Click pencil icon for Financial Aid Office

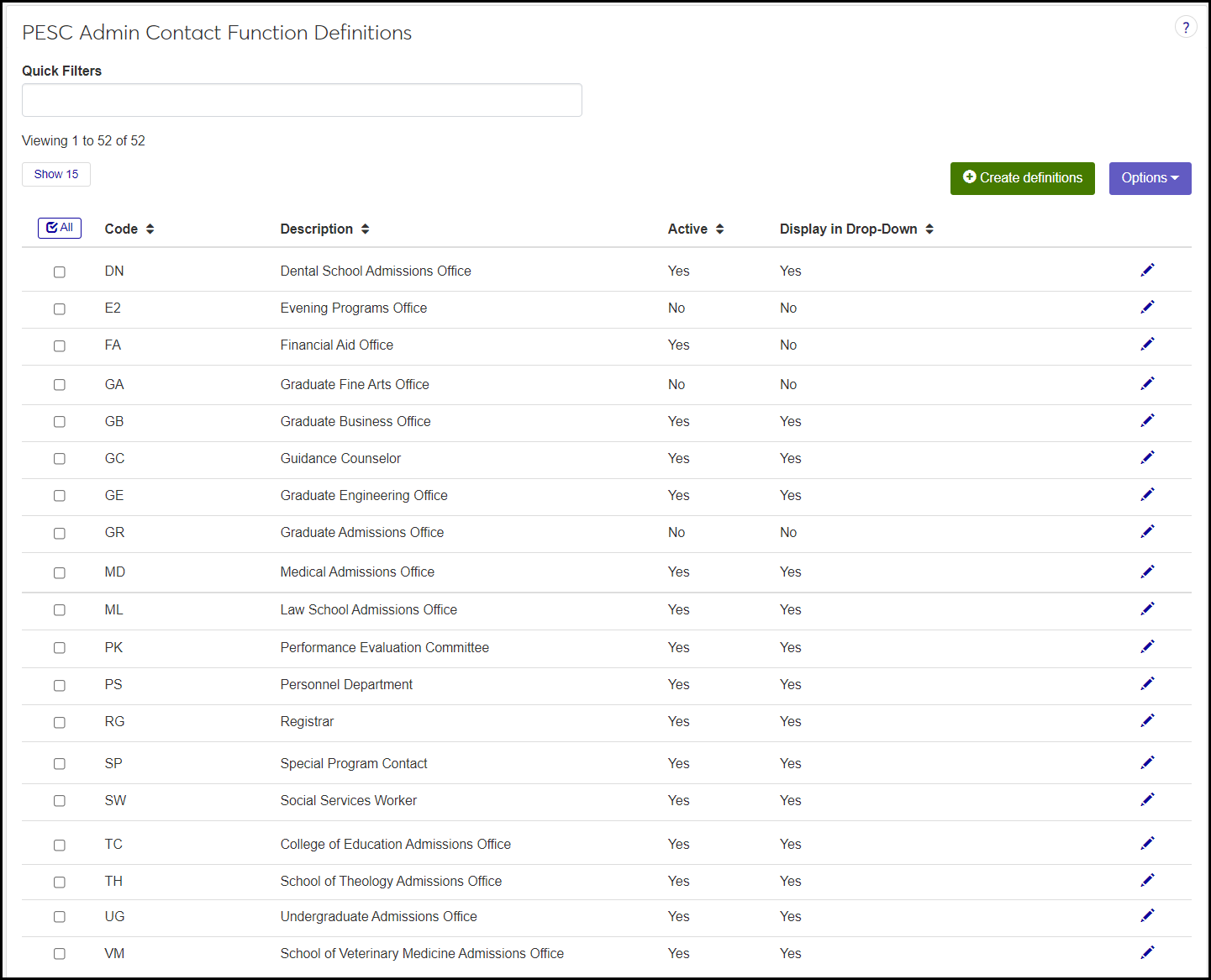point(1147,344)
